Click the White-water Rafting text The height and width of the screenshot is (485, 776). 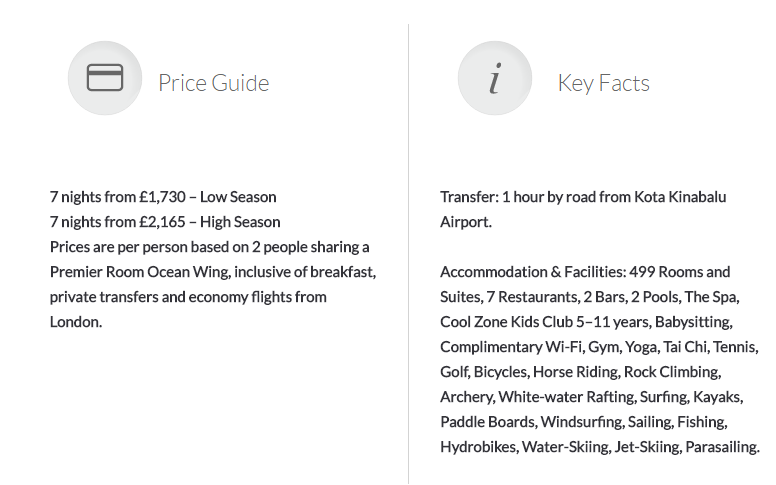pos(567,397)
